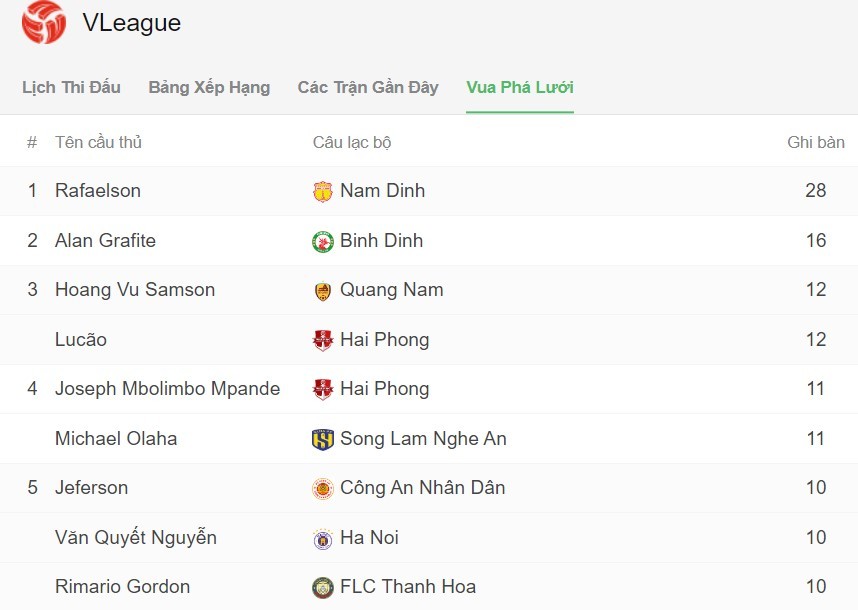
Task: Click the Song Lam Nghe An crest
Action: click(x=322, y=439)
